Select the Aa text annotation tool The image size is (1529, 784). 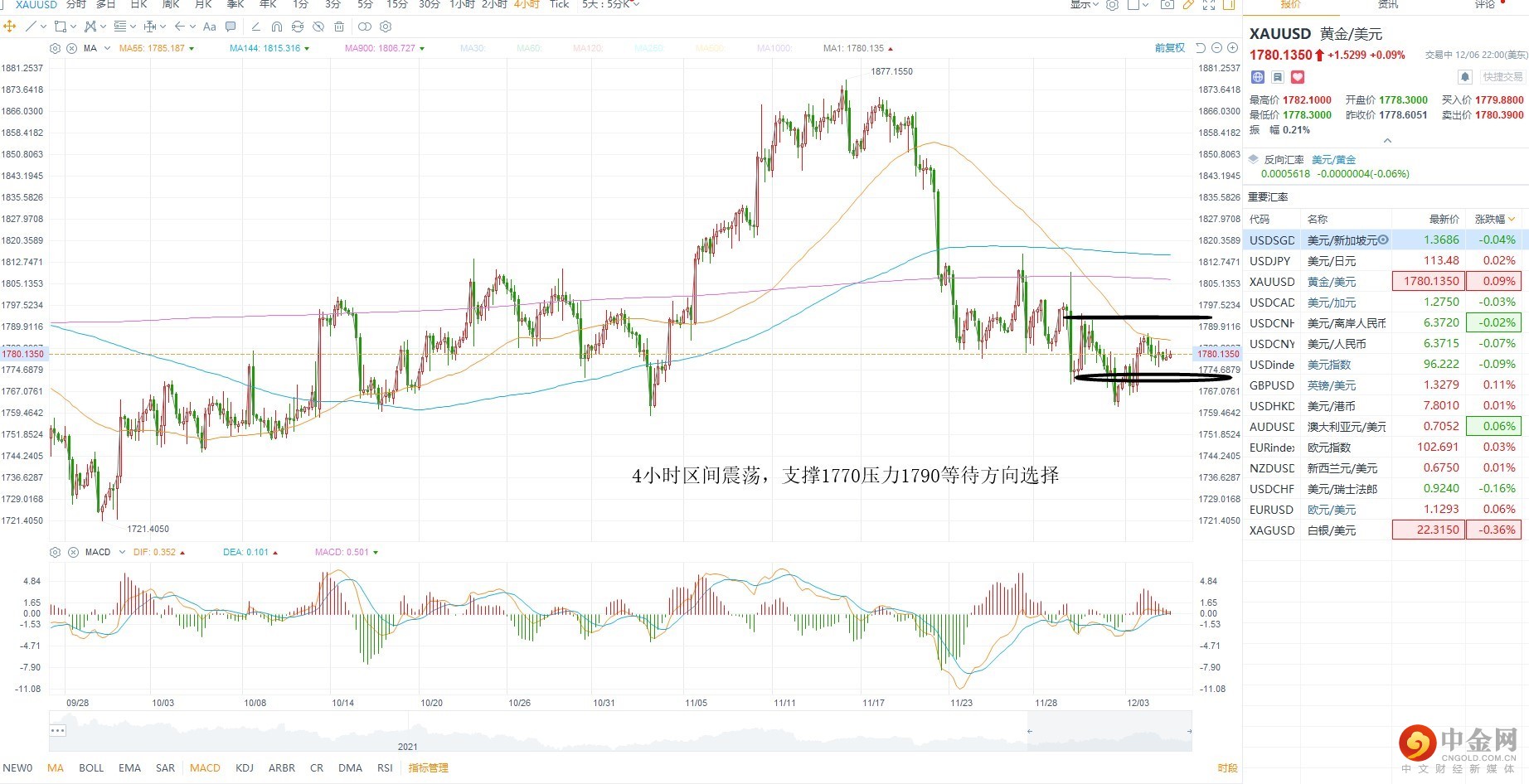pyautogui.click(x=210, y=27)
